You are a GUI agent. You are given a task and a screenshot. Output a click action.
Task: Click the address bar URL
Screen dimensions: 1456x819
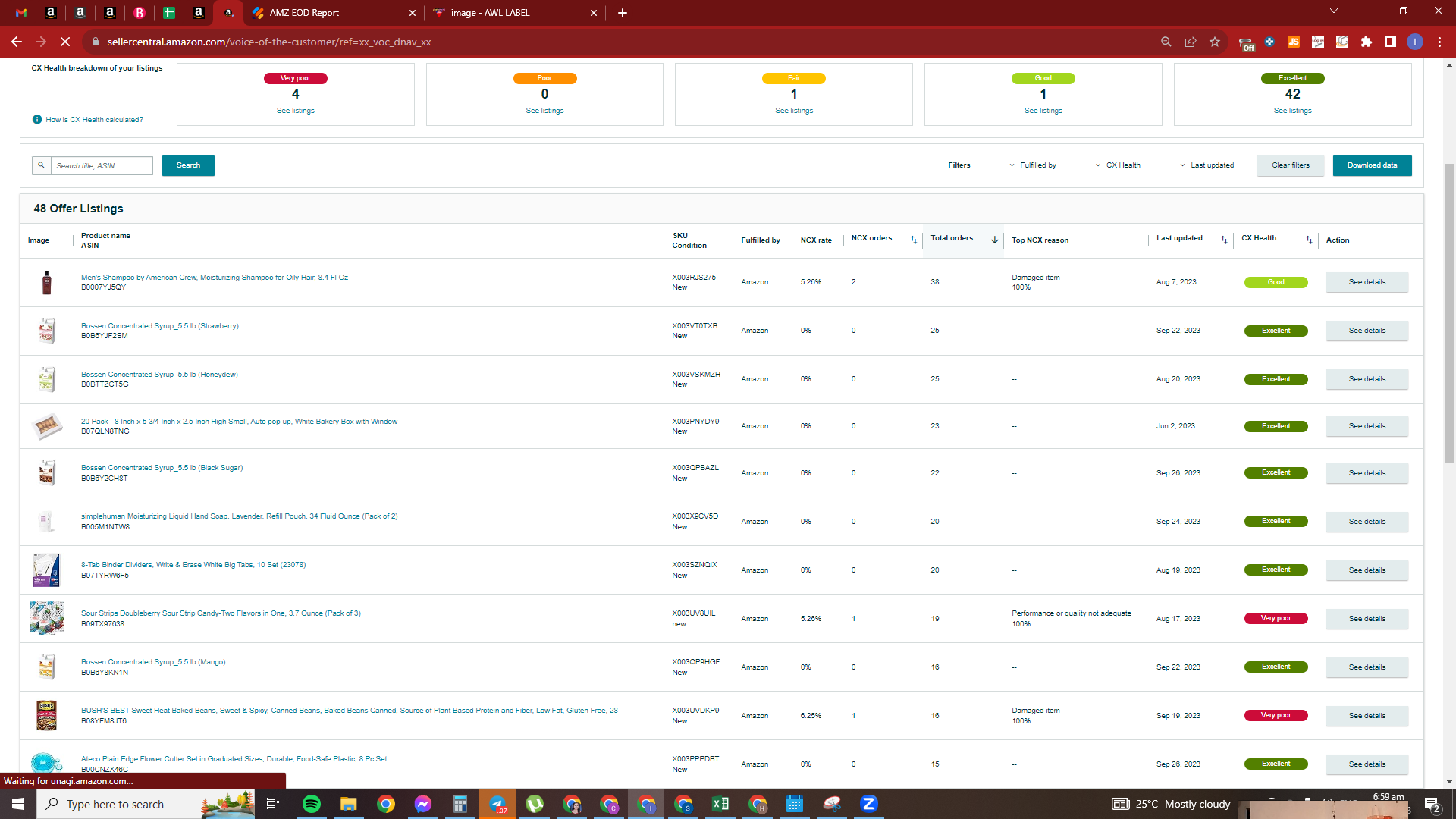pos(269,42)
